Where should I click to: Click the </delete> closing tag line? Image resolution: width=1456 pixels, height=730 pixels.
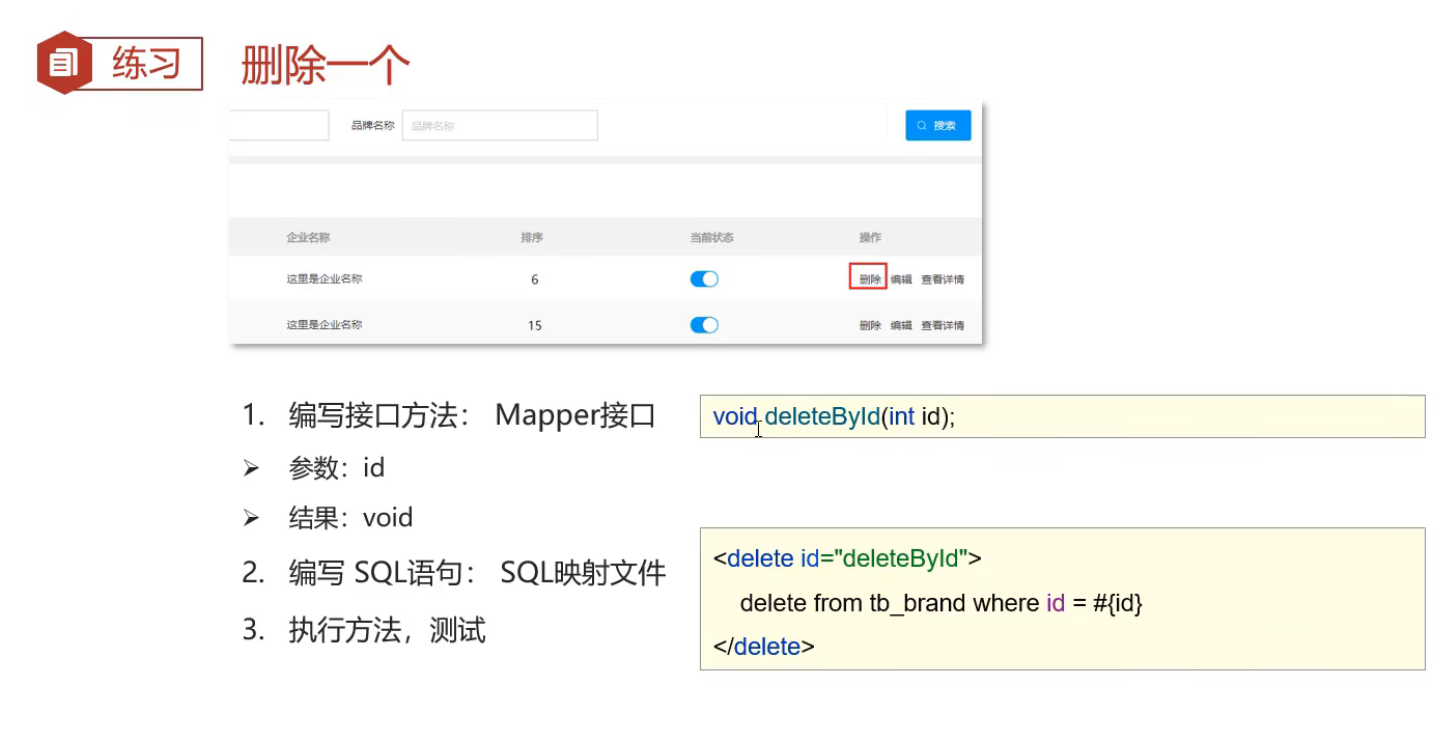pos(764,646)
